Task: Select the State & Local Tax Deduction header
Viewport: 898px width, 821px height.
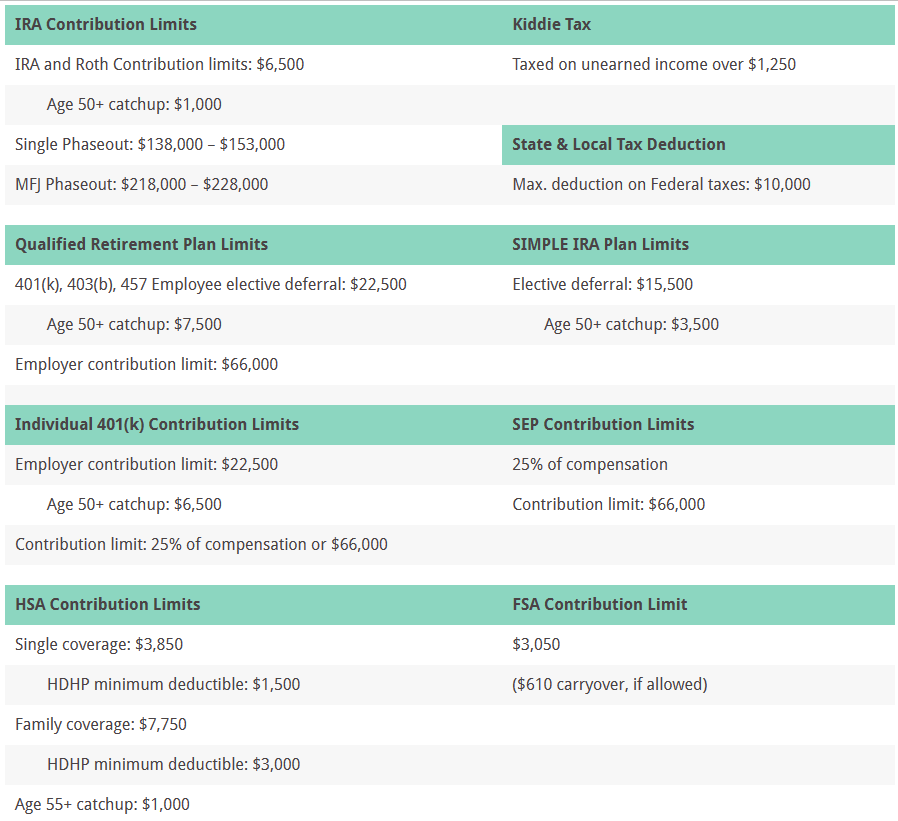Action: tap(618, 144)
